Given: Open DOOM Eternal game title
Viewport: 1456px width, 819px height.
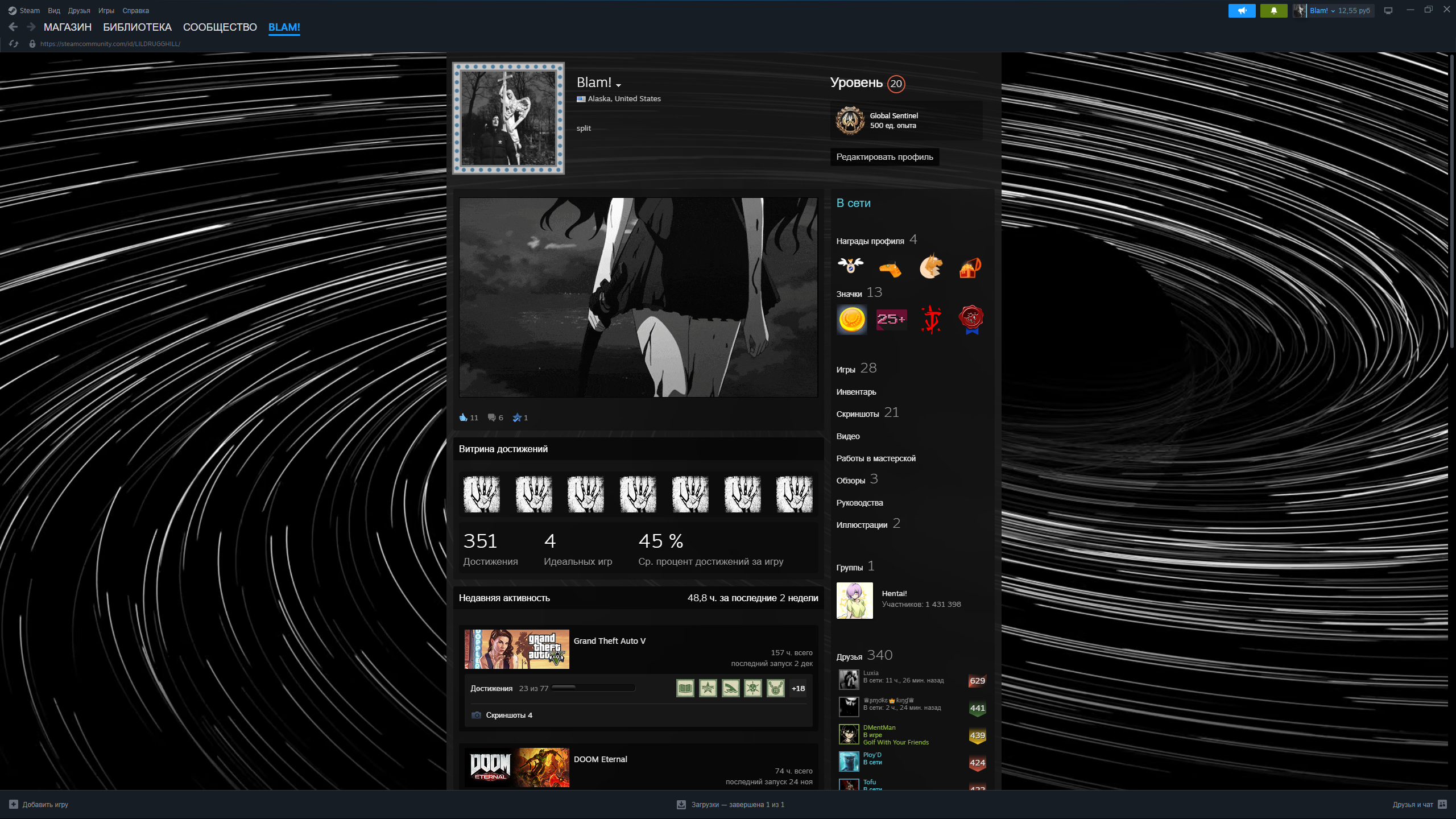Looking at the screenshot, I should (x=600, y=759).
